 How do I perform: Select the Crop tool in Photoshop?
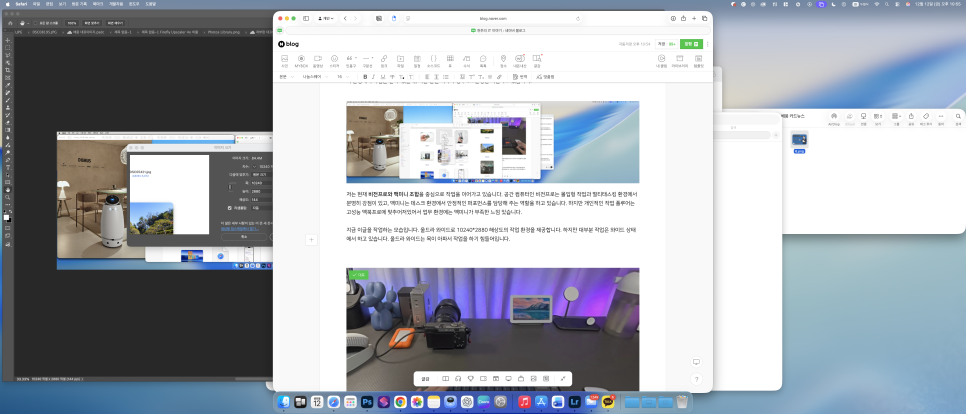(x=7, y=70)
